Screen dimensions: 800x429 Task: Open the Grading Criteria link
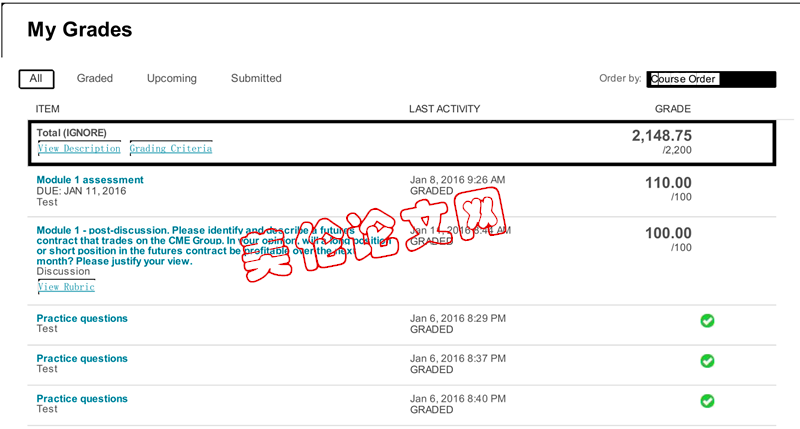(x=171, y=148)
